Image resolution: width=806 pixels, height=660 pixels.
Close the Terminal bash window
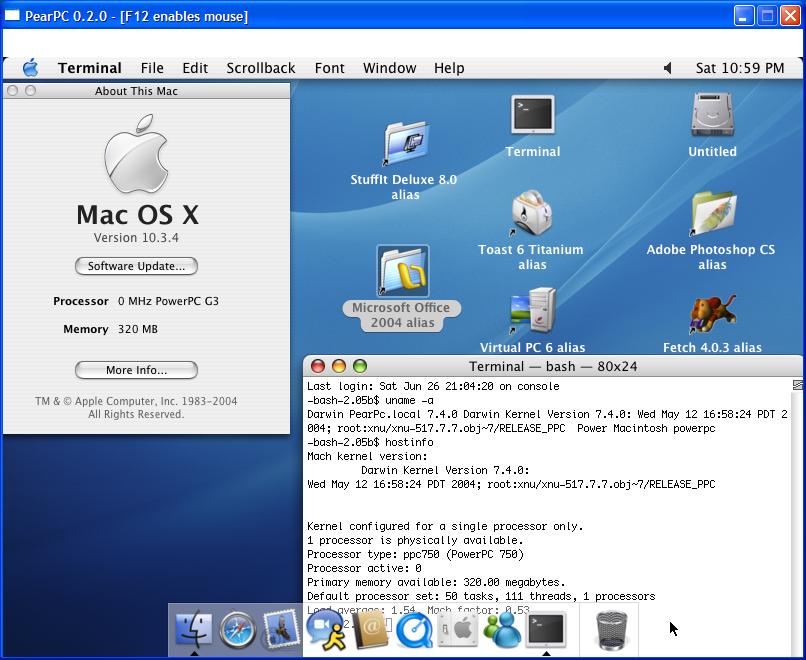point(318,366)
